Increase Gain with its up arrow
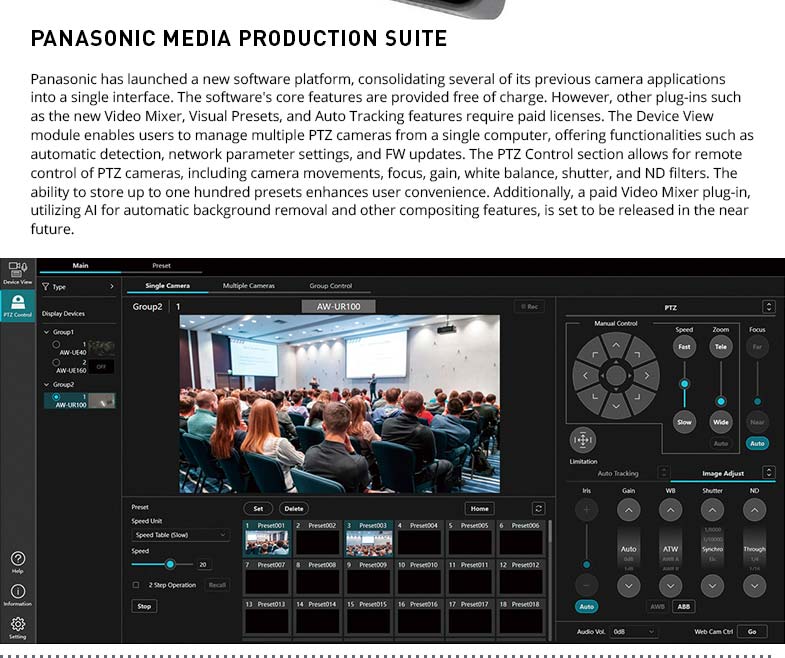Screen dimensions: 785x658 point(628,510)
